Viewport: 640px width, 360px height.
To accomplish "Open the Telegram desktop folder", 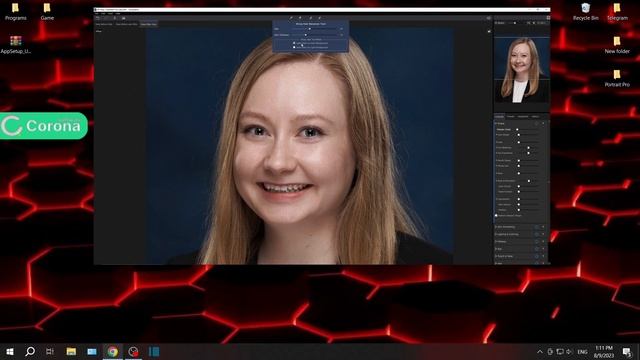I will tap(617, 12).
